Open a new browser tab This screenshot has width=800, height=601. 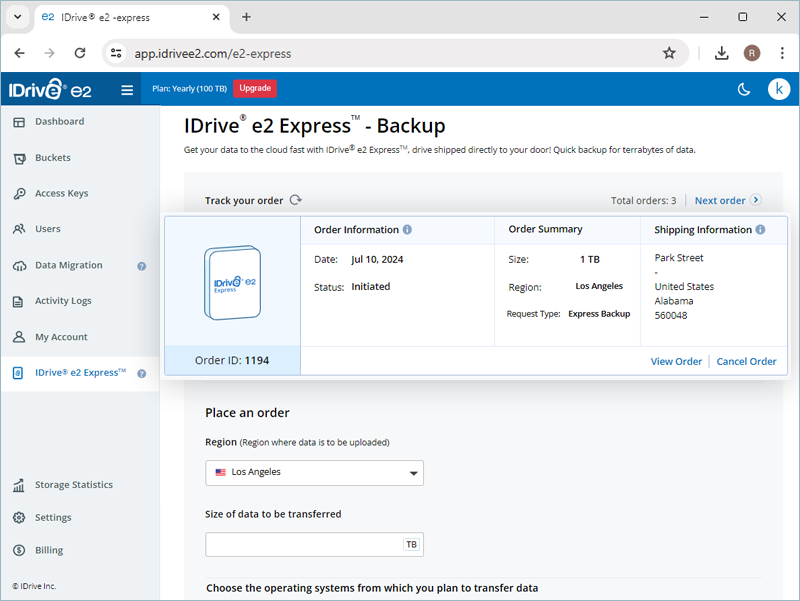click(x=246, y=17)
